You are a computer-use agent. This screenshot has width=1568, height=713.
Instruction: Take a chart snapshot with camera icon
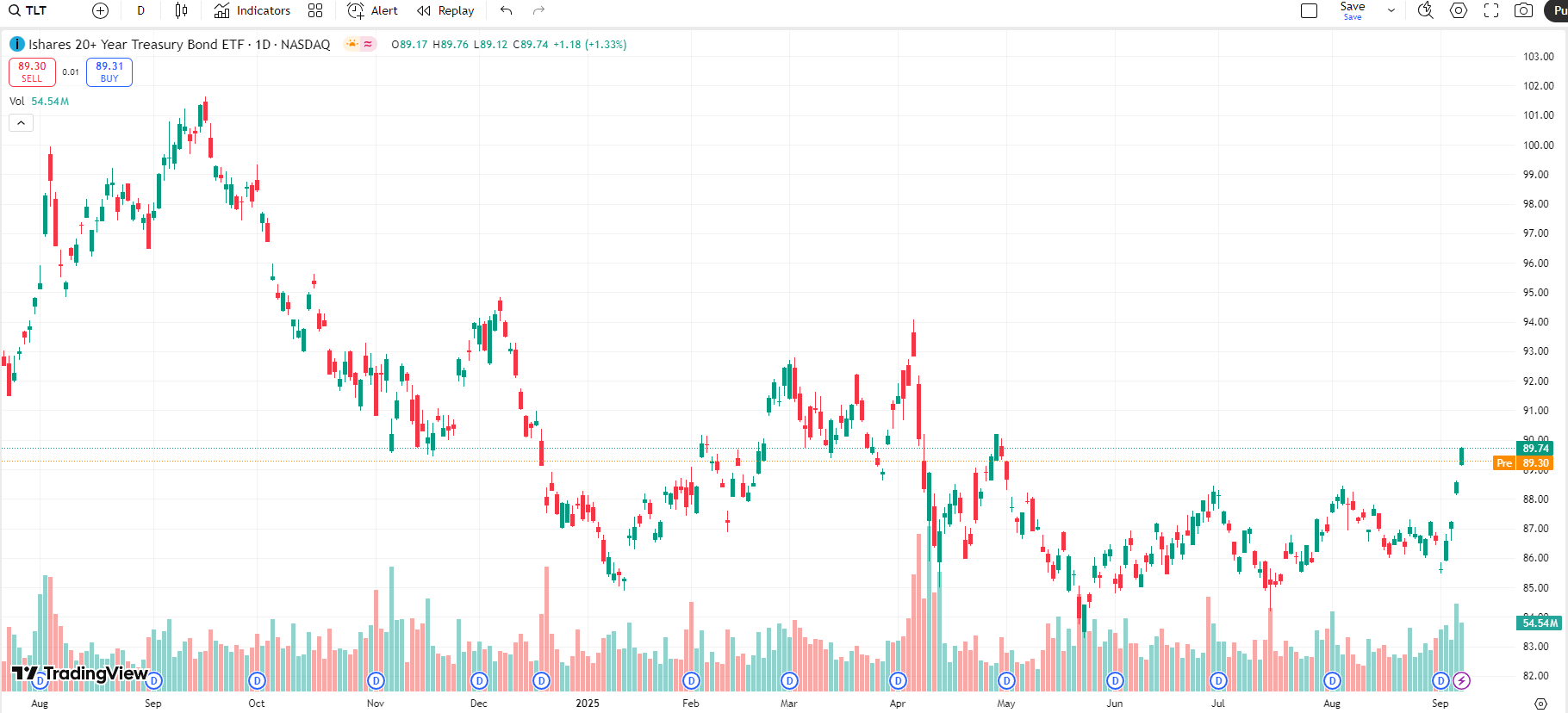[1523, 10]
